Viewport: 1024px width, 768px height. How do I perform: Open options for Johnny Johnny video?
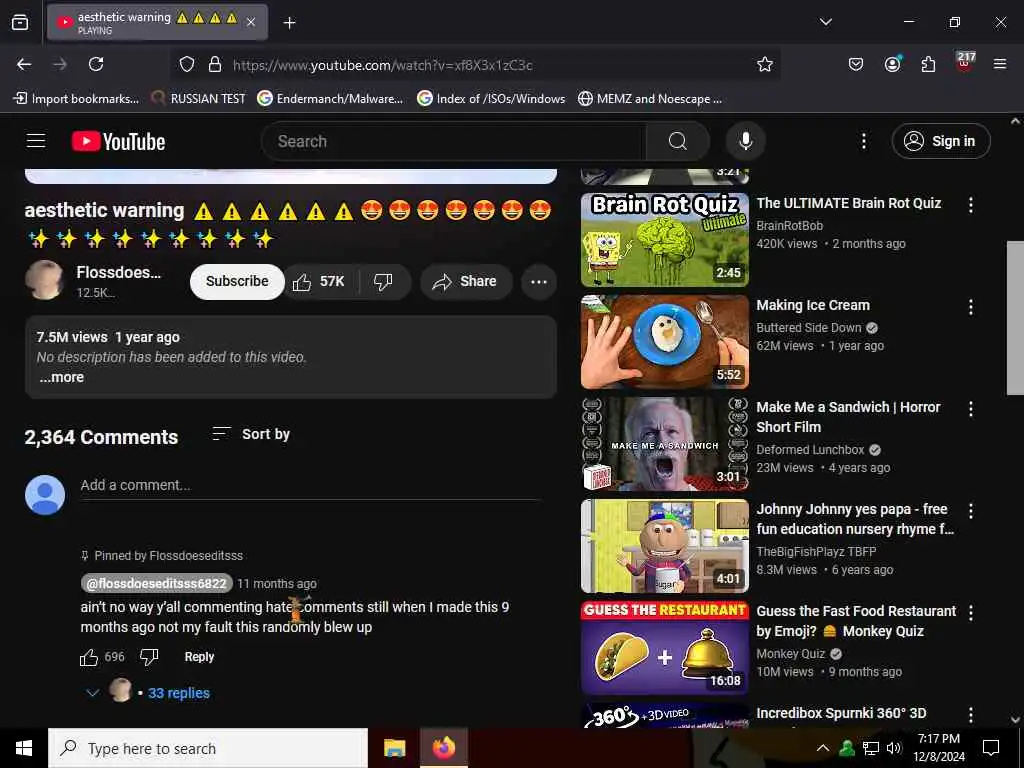tap(970, 511)
